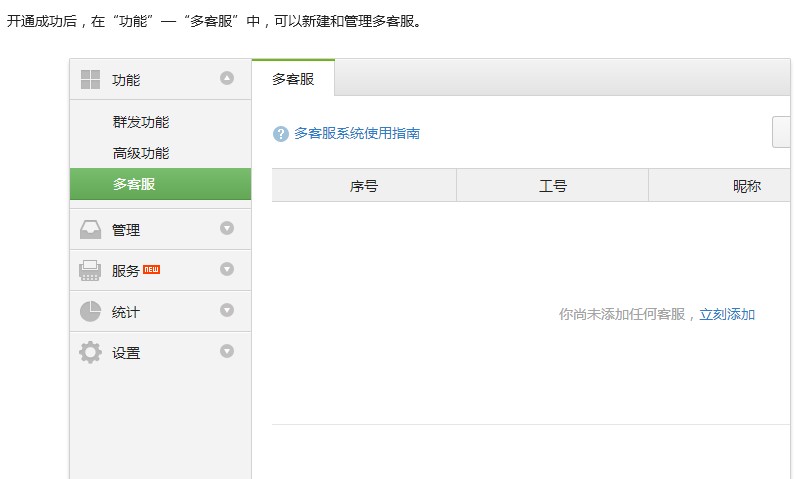Screen dimensions: 794x479
Task: Click the 设置 gear icon
Action: coord(90,352)
